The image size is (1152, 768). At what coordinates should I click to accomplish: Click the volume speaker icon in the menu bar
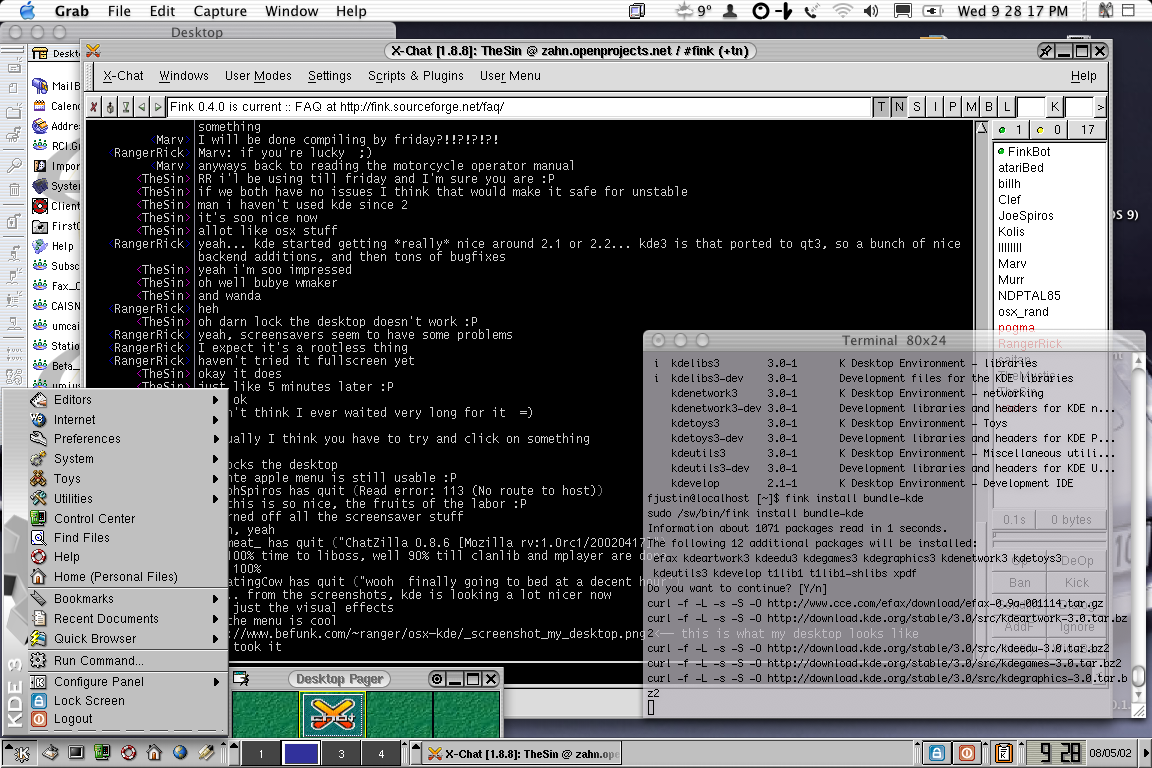(871, 11)
